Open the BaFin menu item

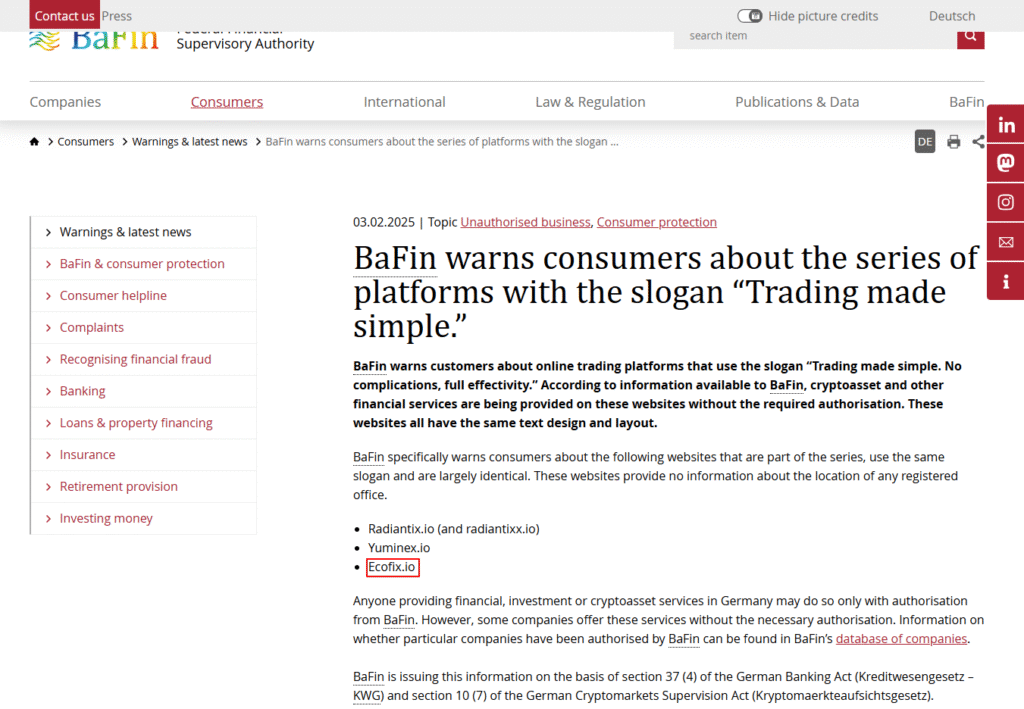[x=967, y=102]
